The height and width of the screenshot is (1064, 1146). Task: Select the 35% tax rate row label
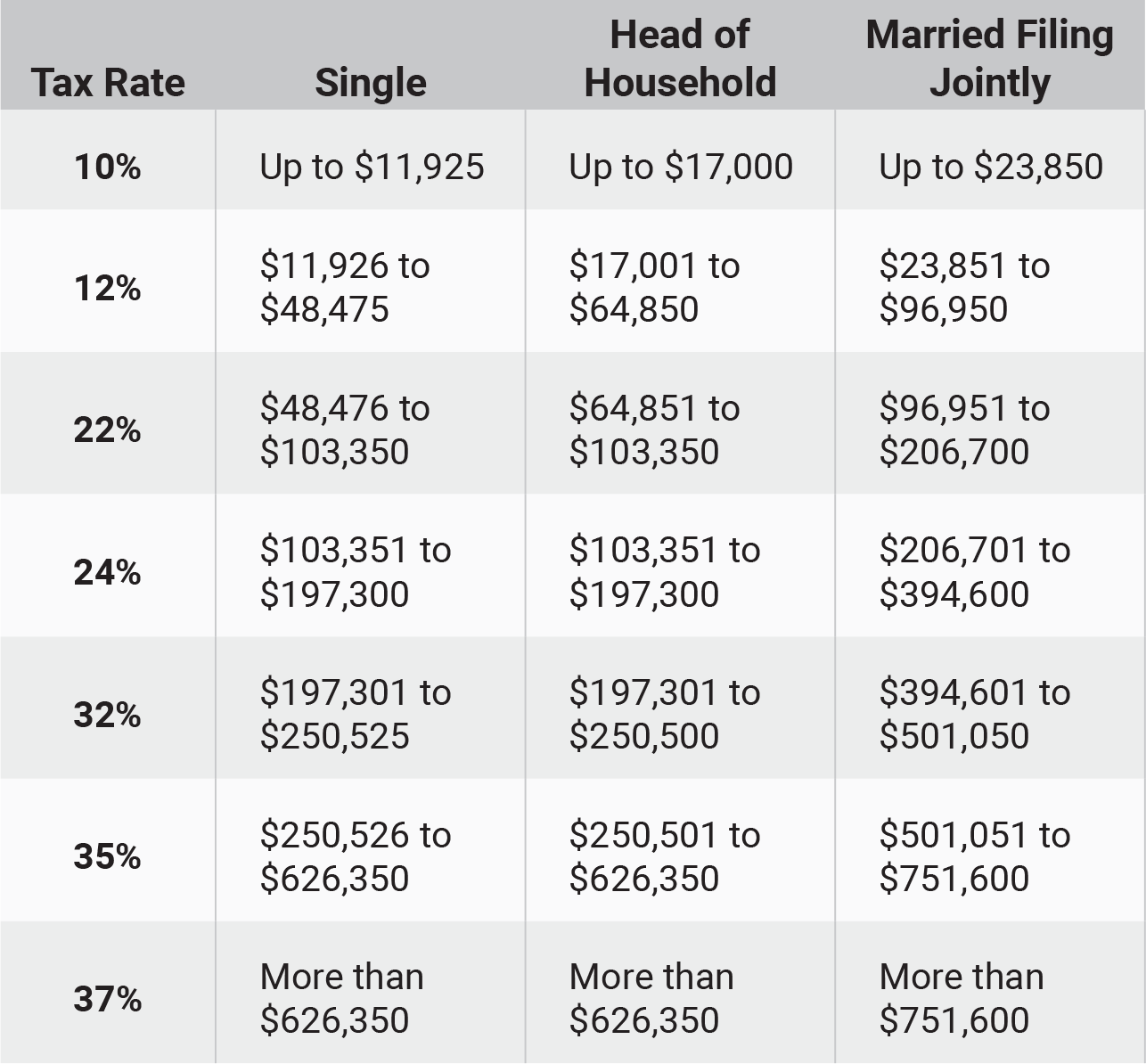pos(108,856)
